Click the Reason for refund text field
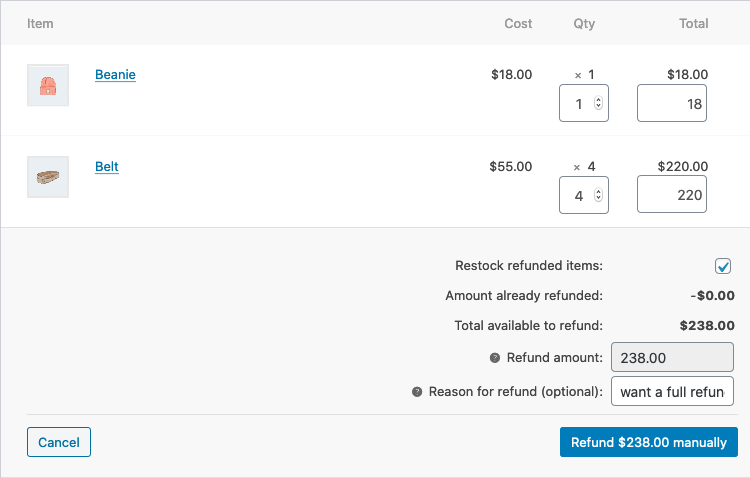750x478 pixels. [672, 391]
